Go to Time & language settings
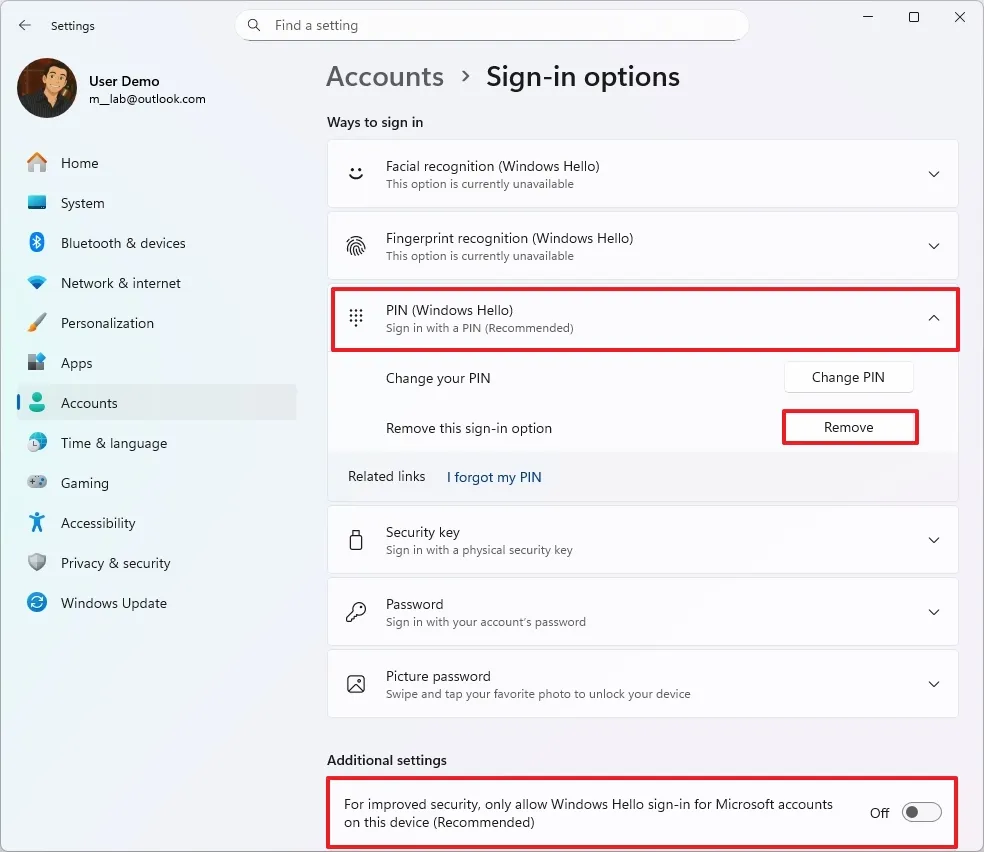 (113, 443)
